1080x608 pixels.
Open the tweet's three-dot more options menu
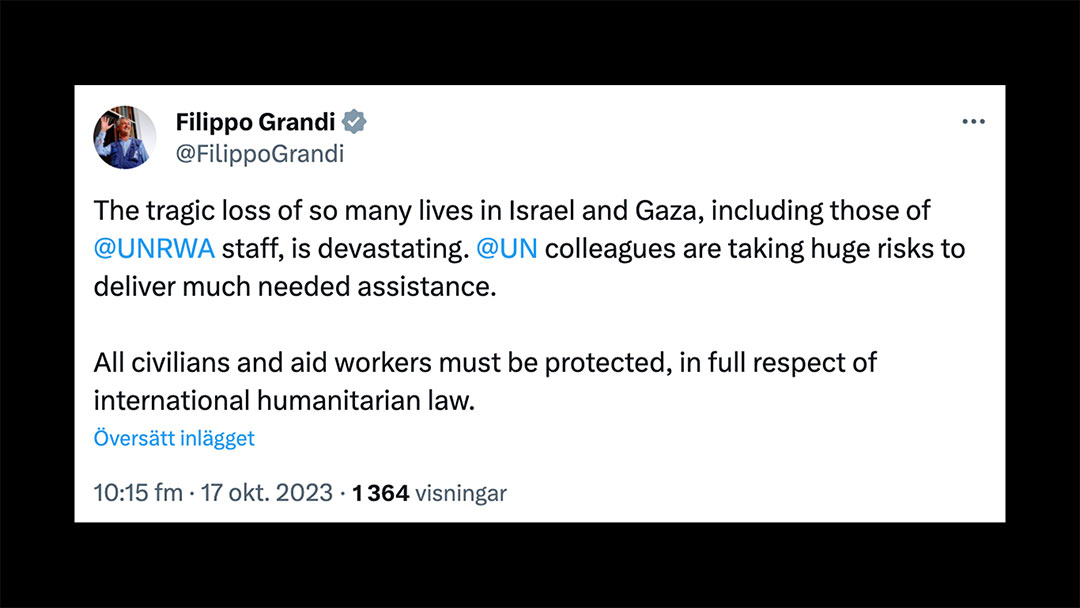point(973,122)
